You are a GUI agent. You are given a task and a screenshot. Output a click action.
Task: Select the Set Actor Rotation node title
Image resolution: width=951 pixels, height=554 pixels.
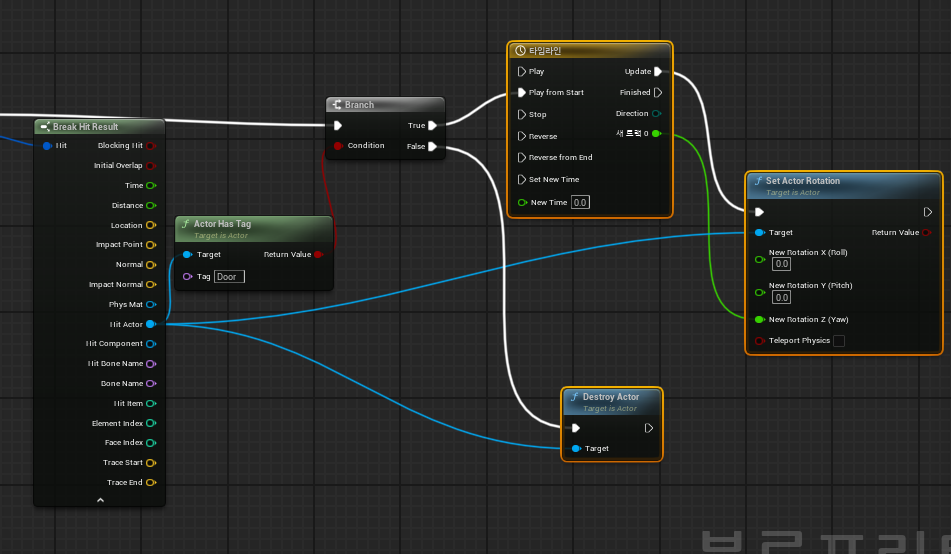[802, 181]
